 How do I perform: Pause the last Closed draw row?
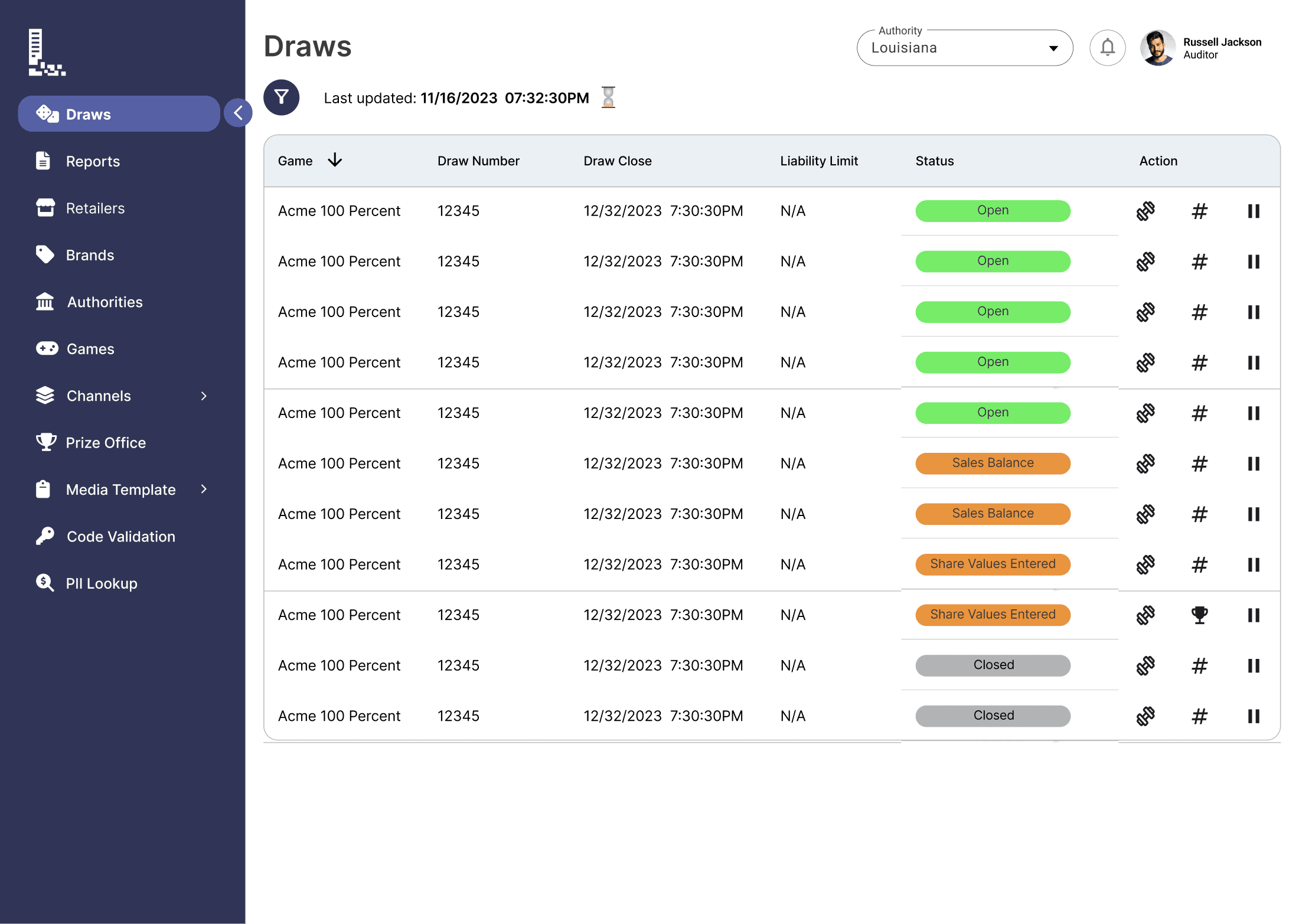coord(1254,717)
